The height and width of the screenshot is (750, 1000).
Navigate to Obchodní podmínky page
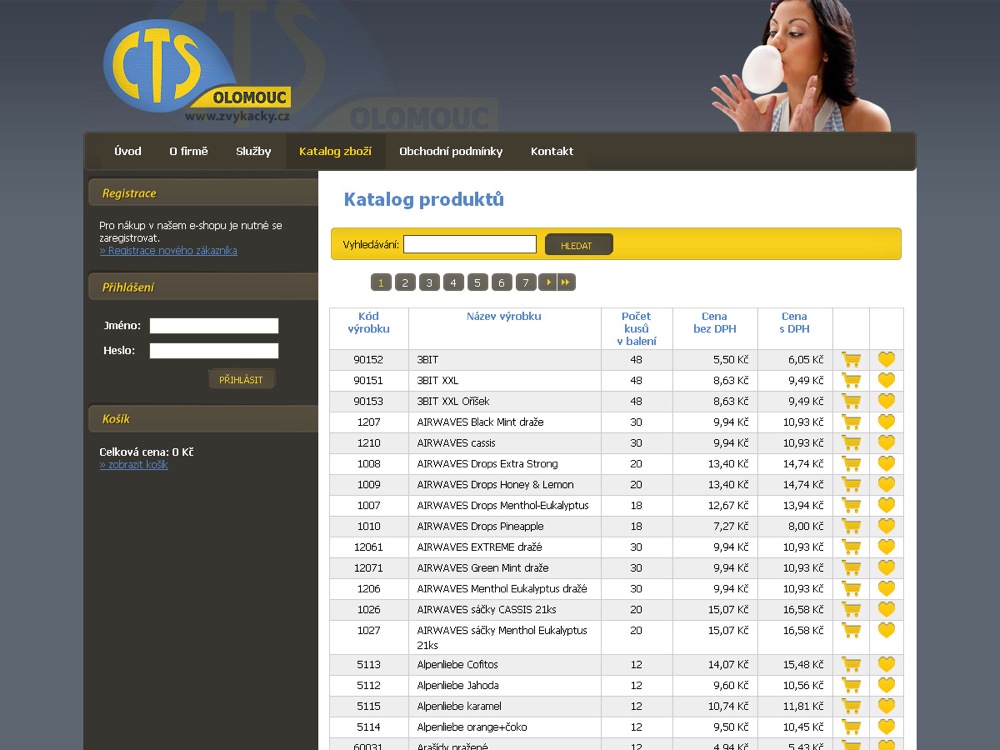coord(450,152)
